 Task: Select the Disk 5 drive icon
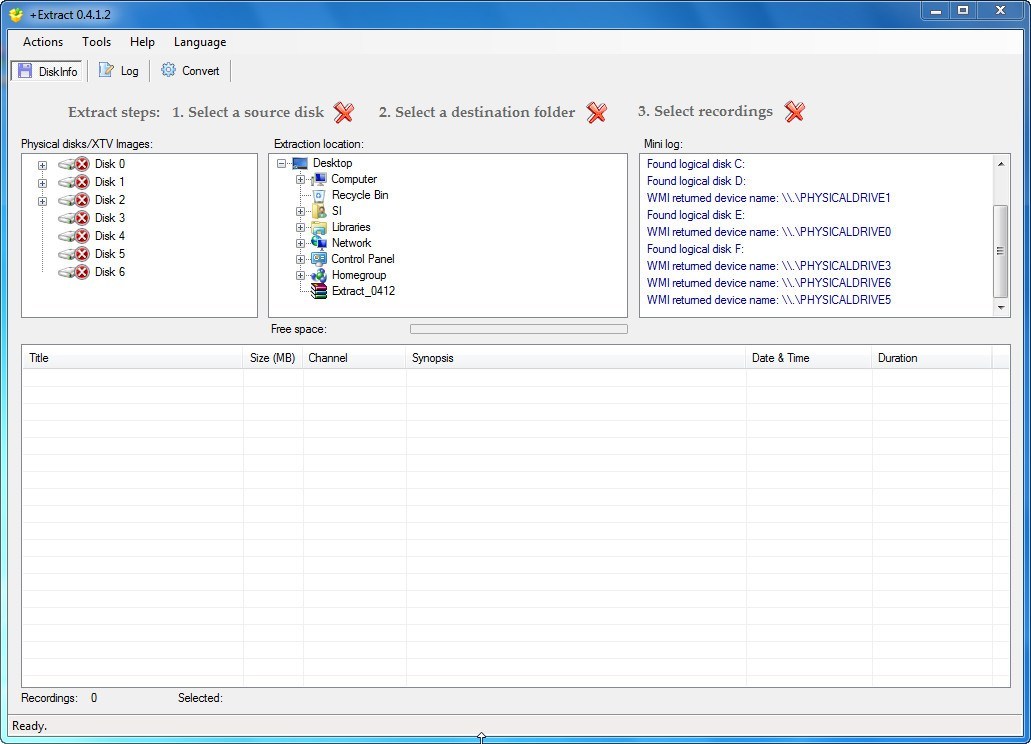pyautogui.click(x=74, y=254)
